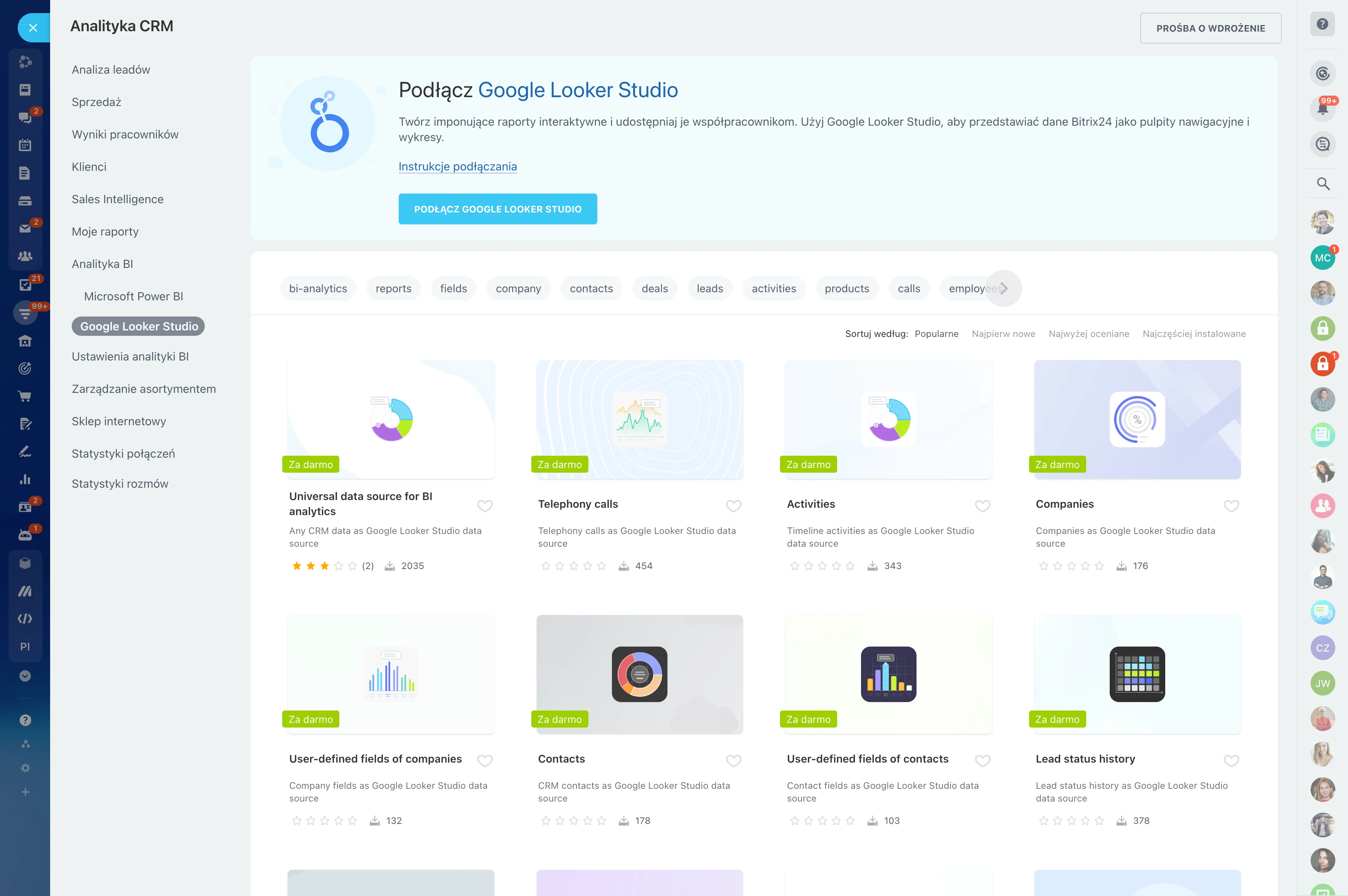Screen dimensions: 1348x896
Task: Open the Instrukcje podłączania link
Action: pos(457,166)
